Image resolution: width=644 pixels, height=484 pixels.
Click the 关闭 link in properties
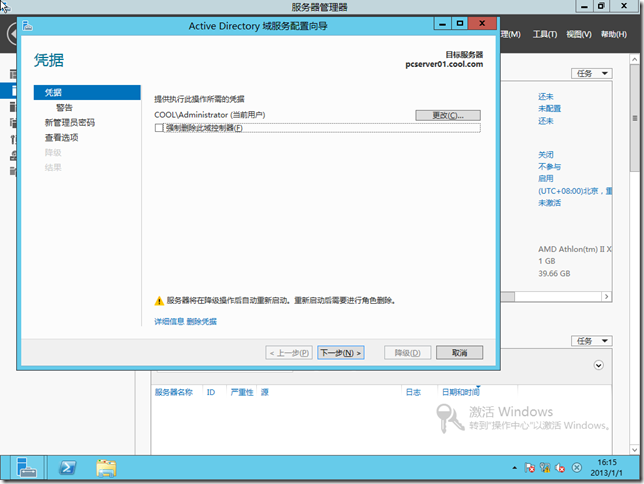point(546,155)
